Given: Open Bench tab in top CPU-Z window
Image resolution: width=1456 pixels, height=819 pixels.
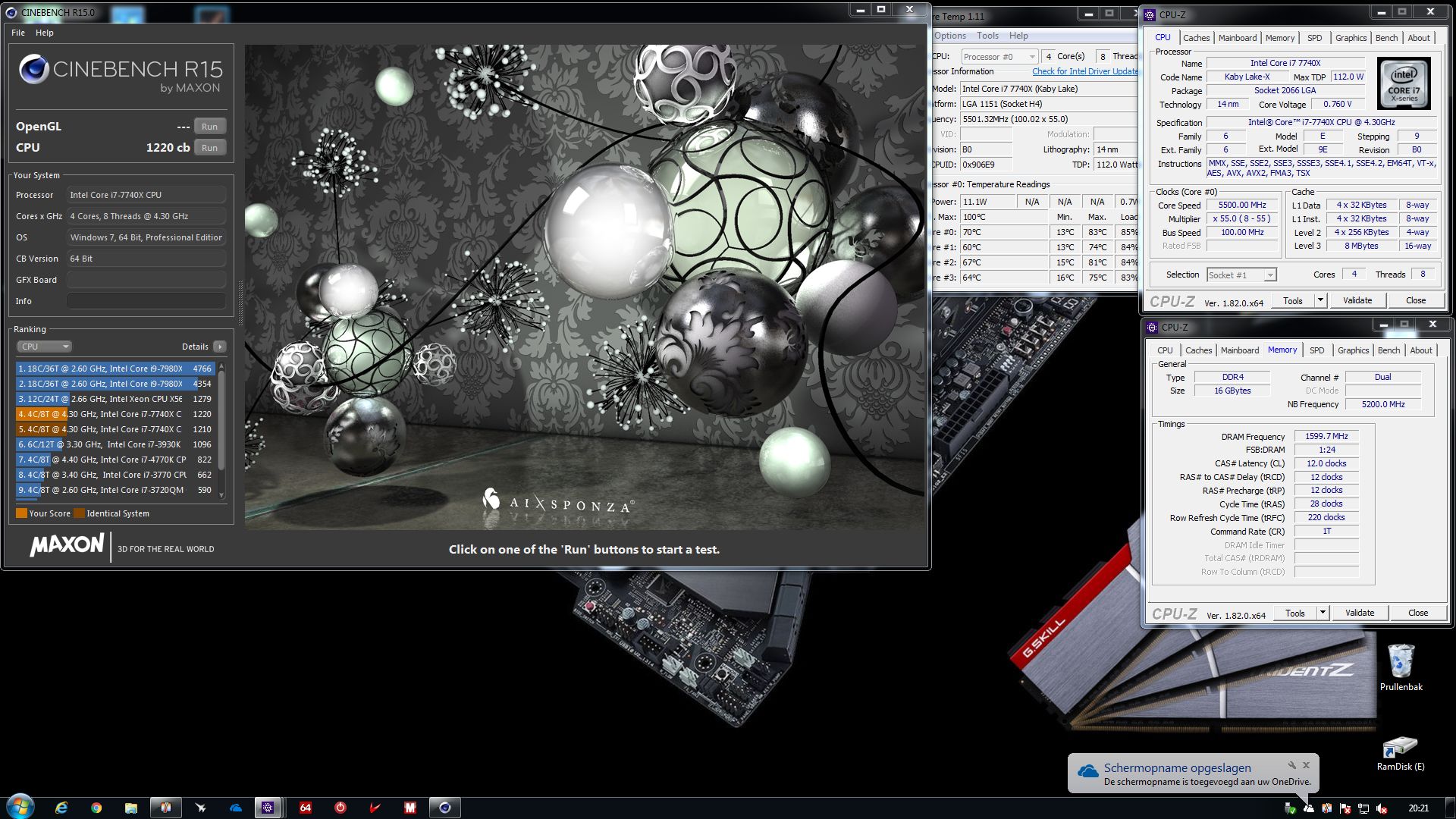Looking at the screenshot, I should 1386,38.
